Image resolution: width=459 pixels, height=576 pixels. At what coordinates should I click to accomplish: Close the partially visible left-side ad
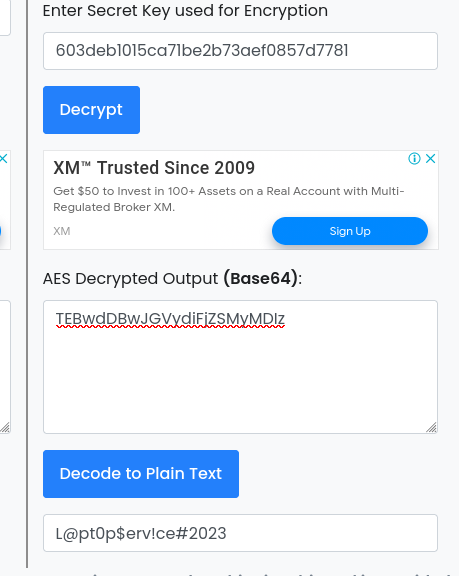pos(3,159)
